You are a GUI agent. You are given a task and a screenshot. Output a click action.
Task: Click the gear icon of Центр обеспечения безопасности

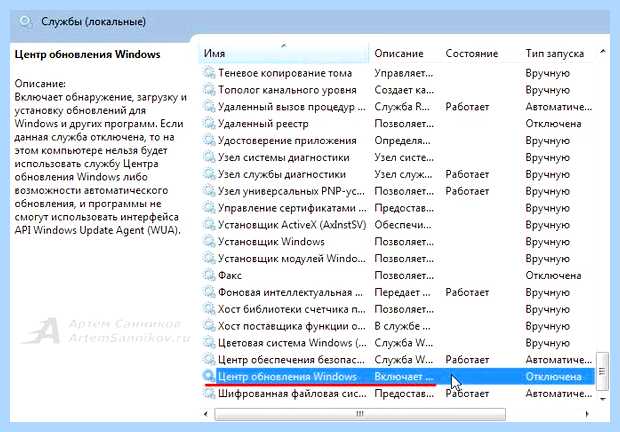point(208,360)
